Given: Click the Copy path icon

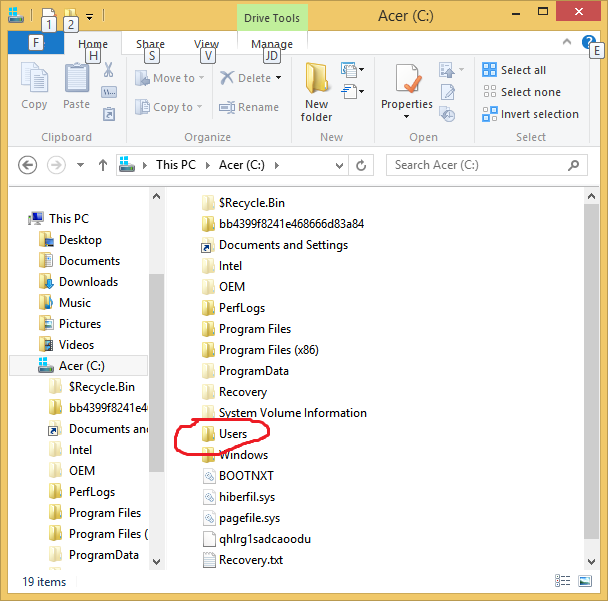Looking at the screenshot, I should pyautogui.click(x=109, y=92).
